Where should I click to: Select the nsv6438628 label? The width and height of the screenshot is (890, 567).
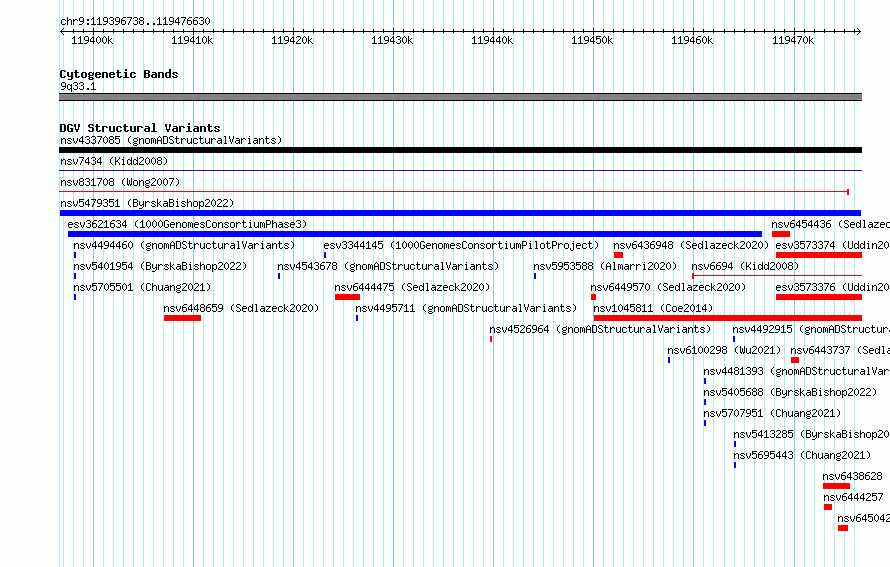tap(853, 476)
